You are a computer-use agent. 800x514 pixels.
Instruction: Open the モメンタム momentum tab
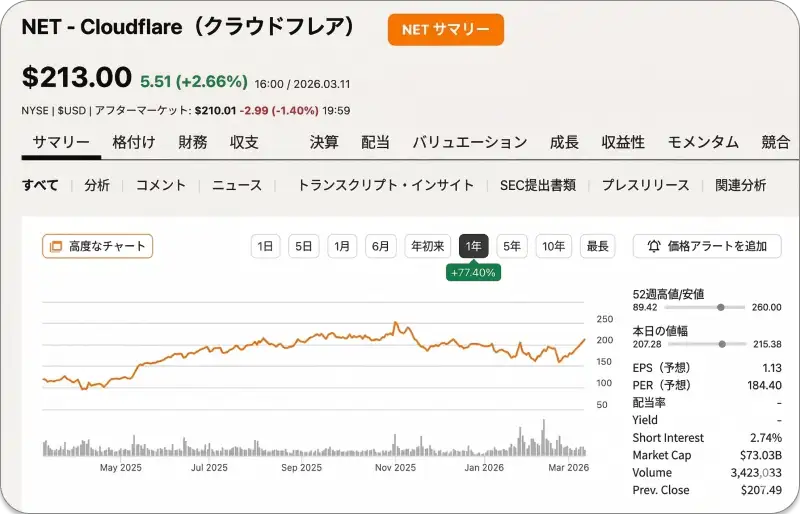pos(703,142)
